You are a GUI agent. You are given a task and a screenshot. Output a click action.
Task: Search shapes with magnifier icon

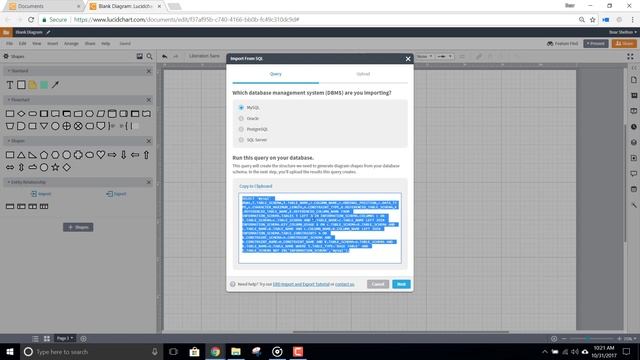[x=149, y=56]
